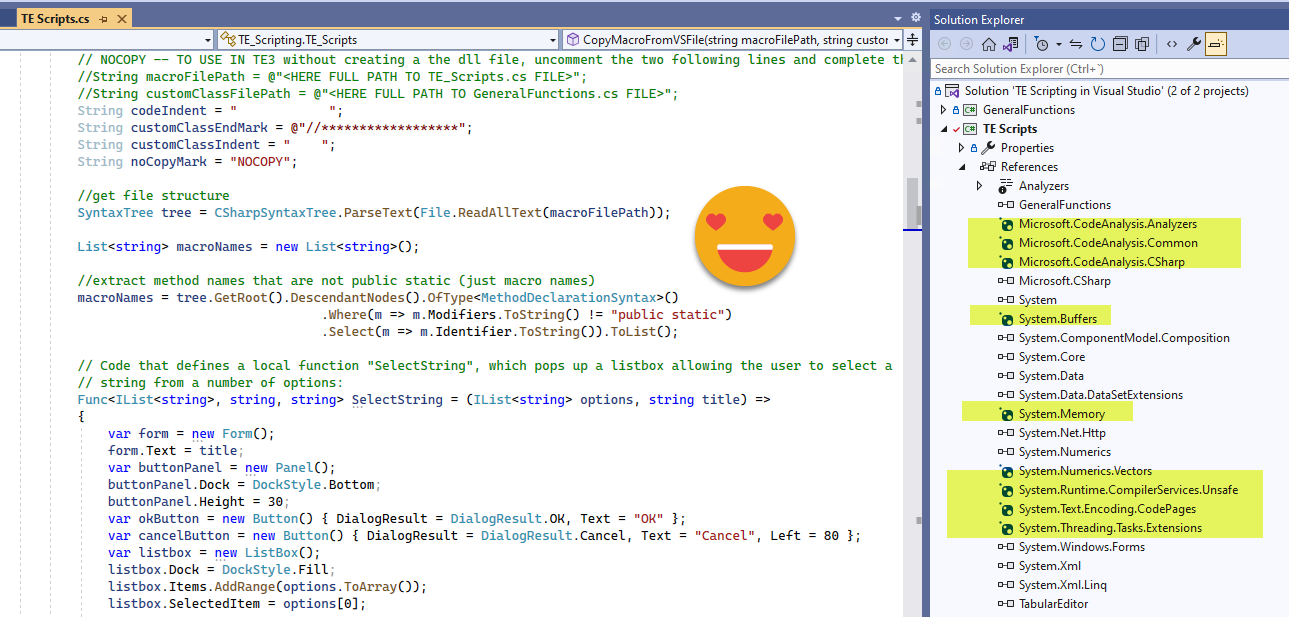Pin the TE Scripts.cs tab
Viewport: 1289px width, 617px height.
[103, 18]
